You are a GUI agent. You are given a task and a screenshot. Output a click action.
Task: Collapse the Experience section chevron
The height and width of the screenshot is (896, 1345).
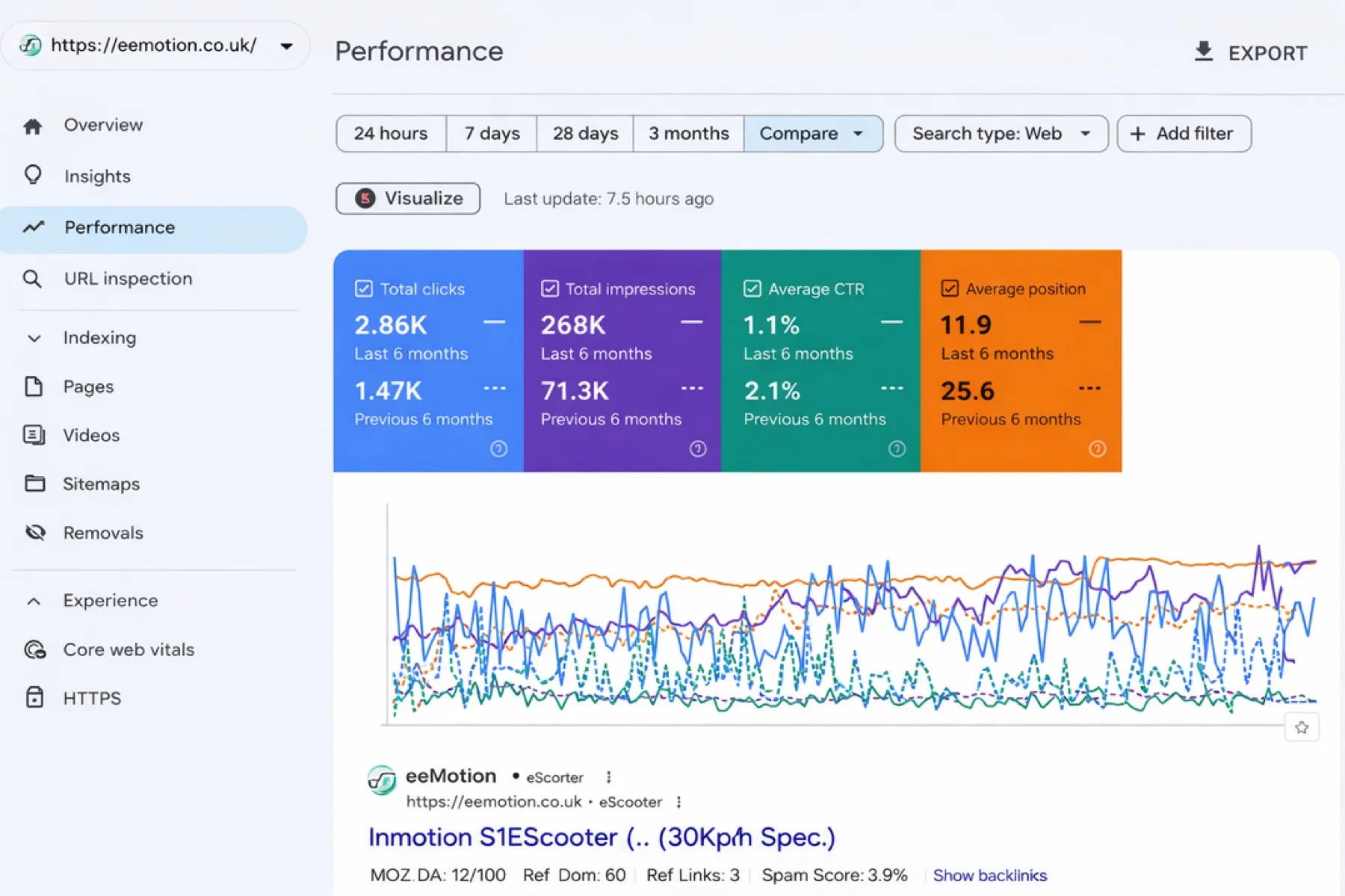(34, 601)
